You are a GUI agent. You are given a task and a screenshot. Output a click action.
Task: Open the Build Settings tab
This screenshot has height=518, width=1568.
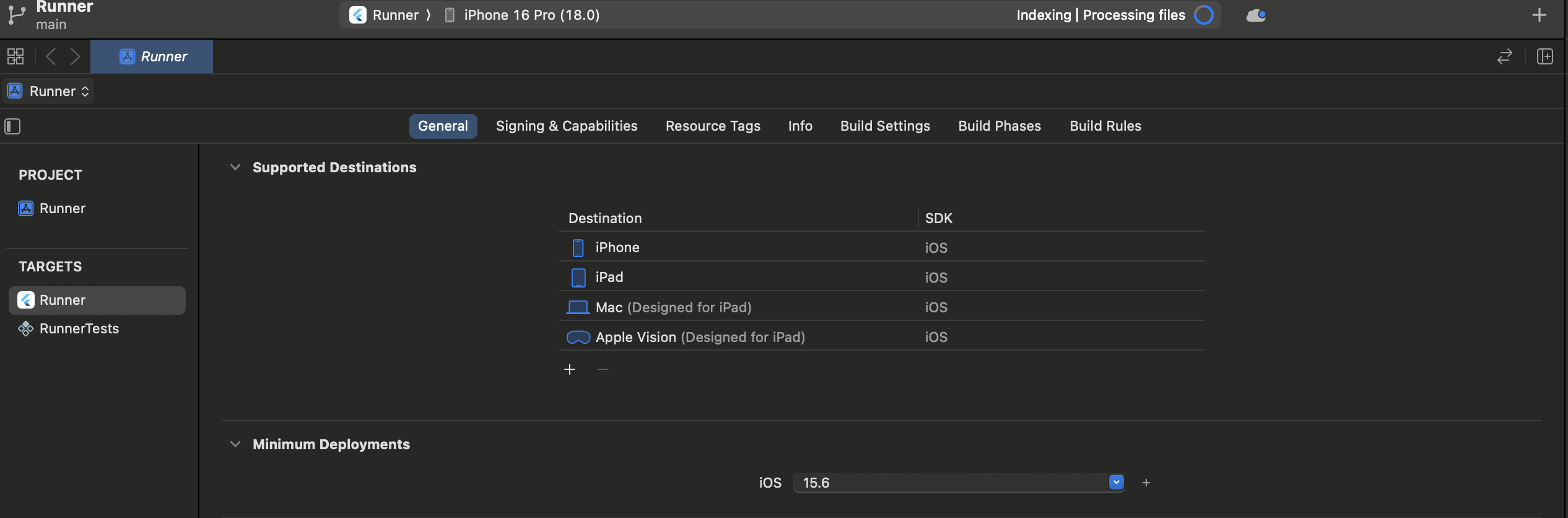(885, 126)
